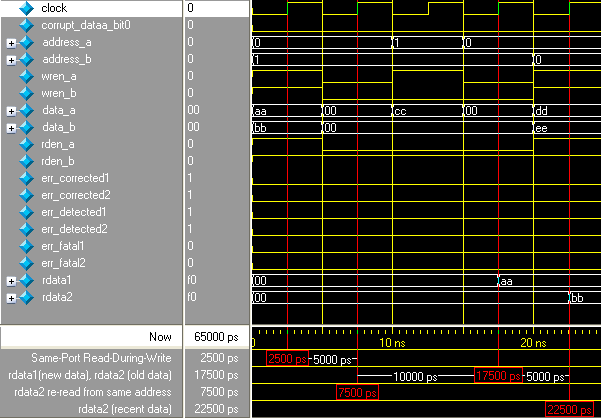
Task: Click the 'aa' value on rdata1 waveform
Action: click(x=507, y=281)
